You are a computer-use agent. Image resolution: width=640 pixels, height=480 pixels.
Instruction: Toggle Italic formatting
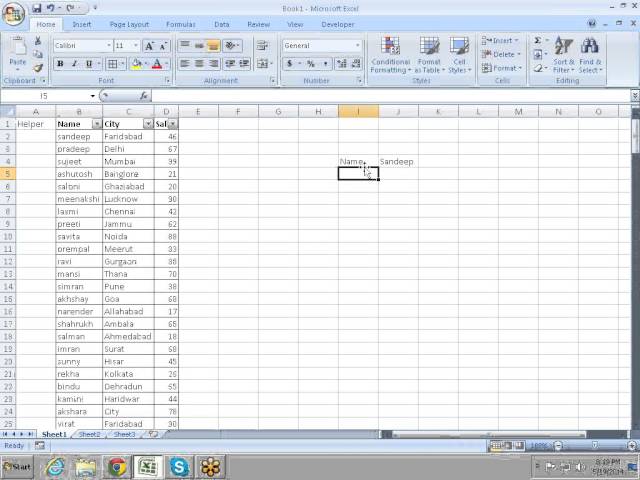(74, 64)
